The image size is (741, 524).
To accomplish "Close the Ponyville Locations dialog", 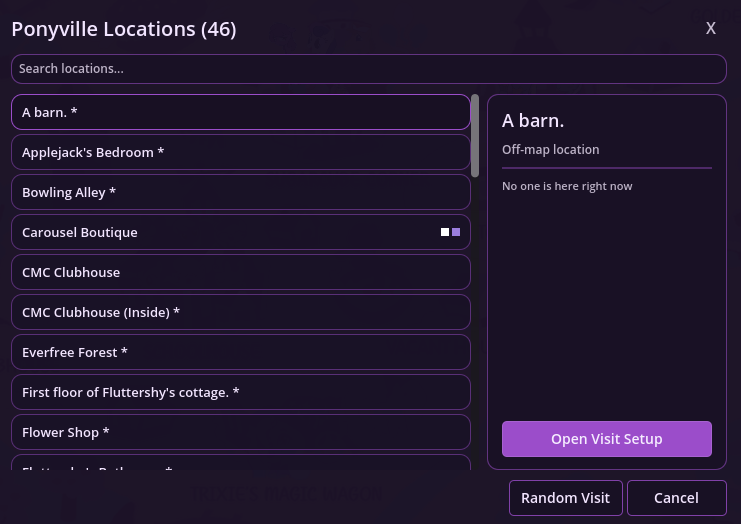I will pyautogui.click(x=710, y=28).
